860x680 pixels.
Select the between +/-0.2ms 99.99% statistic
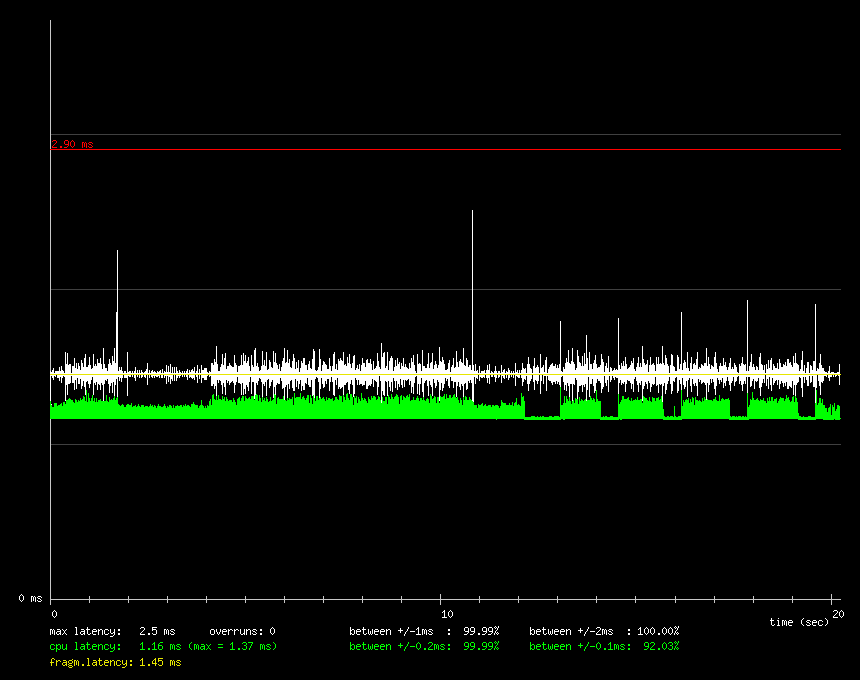click(424, 647)
